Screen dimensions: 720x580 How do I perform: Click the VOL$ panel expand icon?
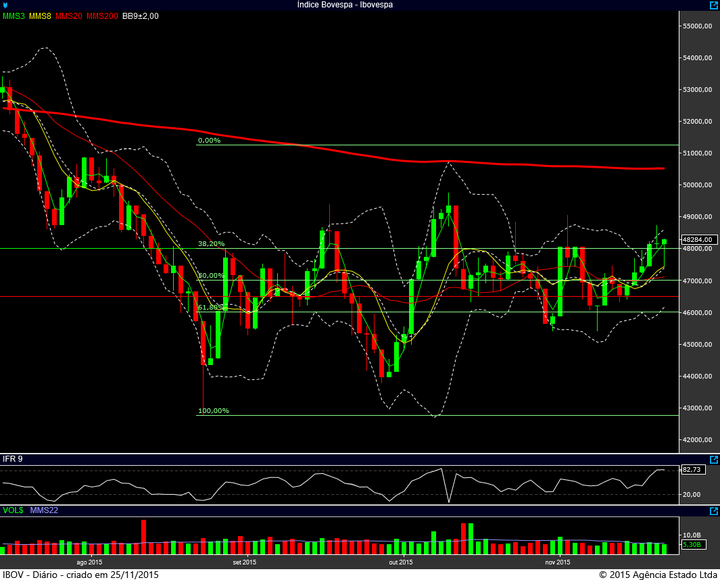[x=714, y=511]
